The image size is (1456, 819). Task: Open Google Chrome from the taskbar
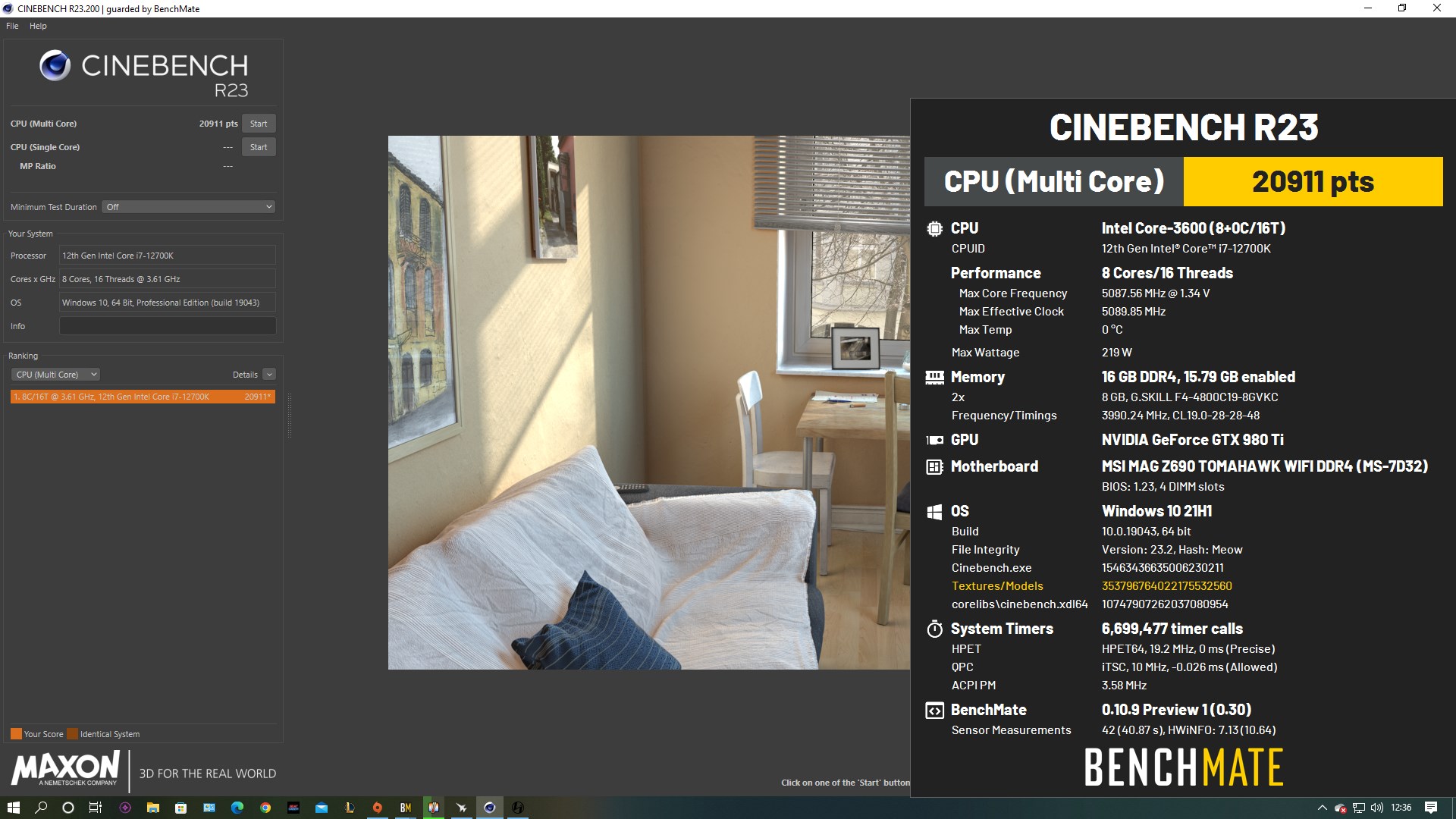[265, 808]
